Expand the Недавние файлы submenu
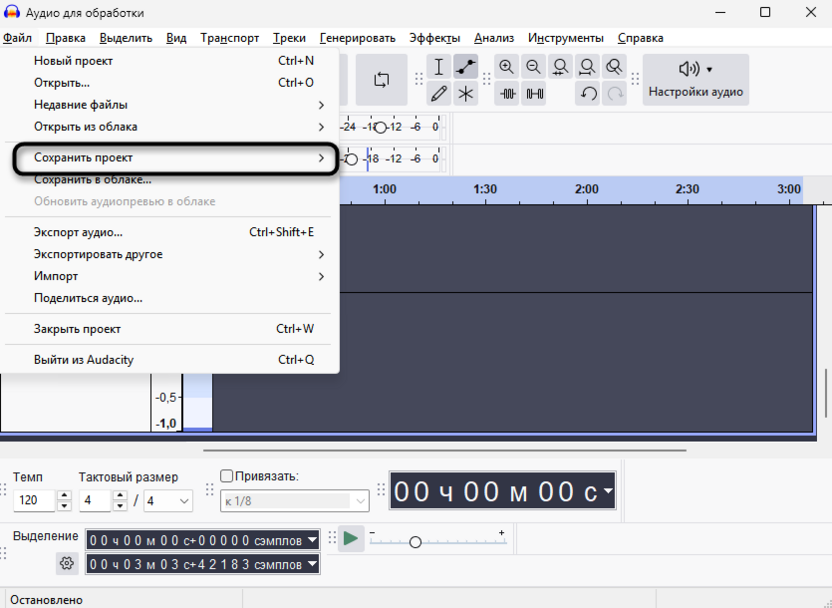The height and width of the screenshot is (608, 832). 170,105
